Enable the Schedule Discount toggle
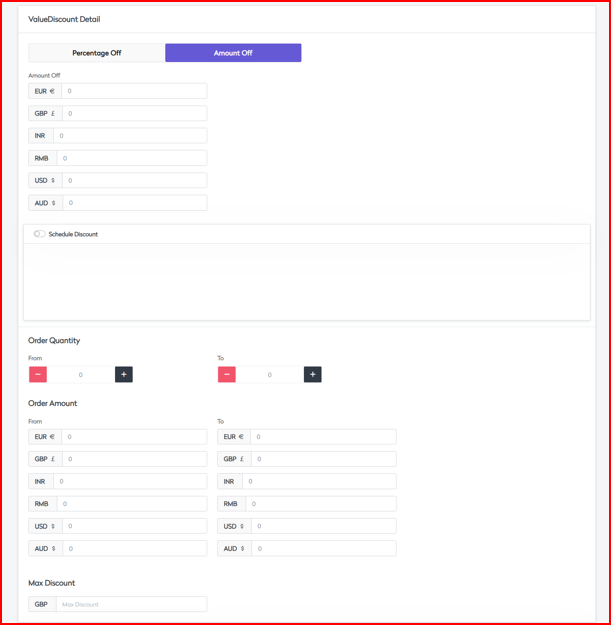The width and height of the screenshot is (611, 625). 39,234
